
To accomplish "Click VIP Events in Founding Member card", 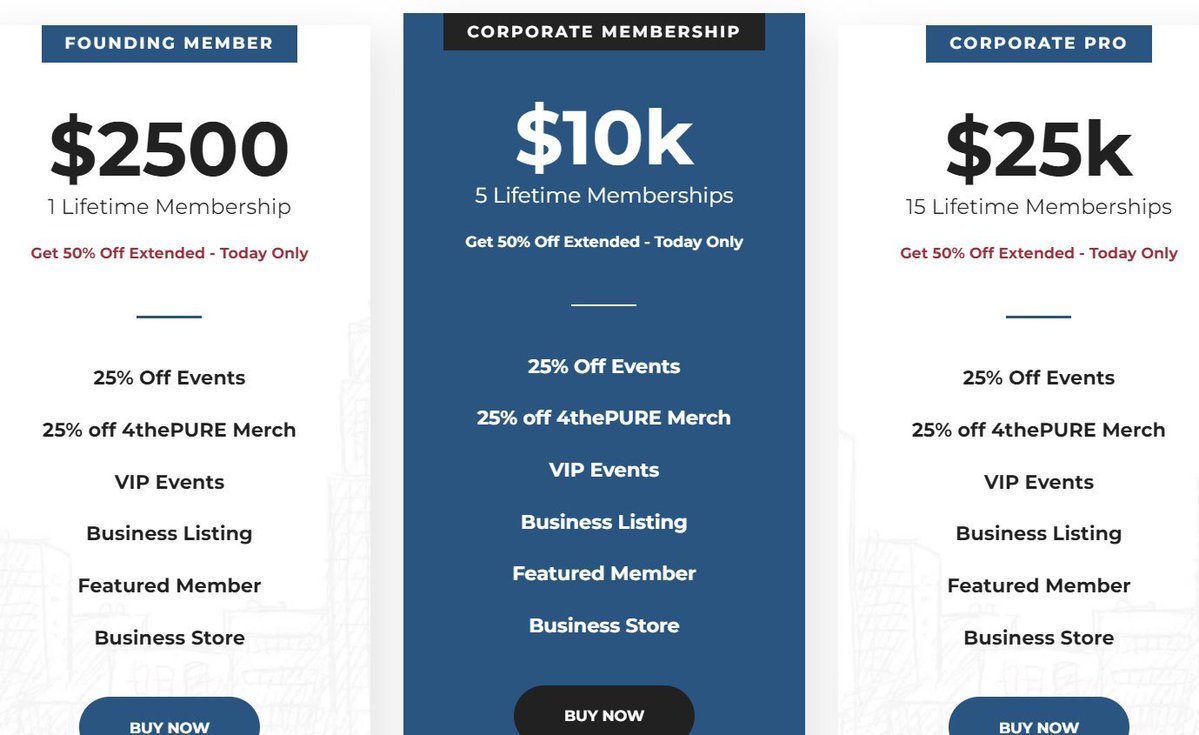I will (x=169, y=482).
